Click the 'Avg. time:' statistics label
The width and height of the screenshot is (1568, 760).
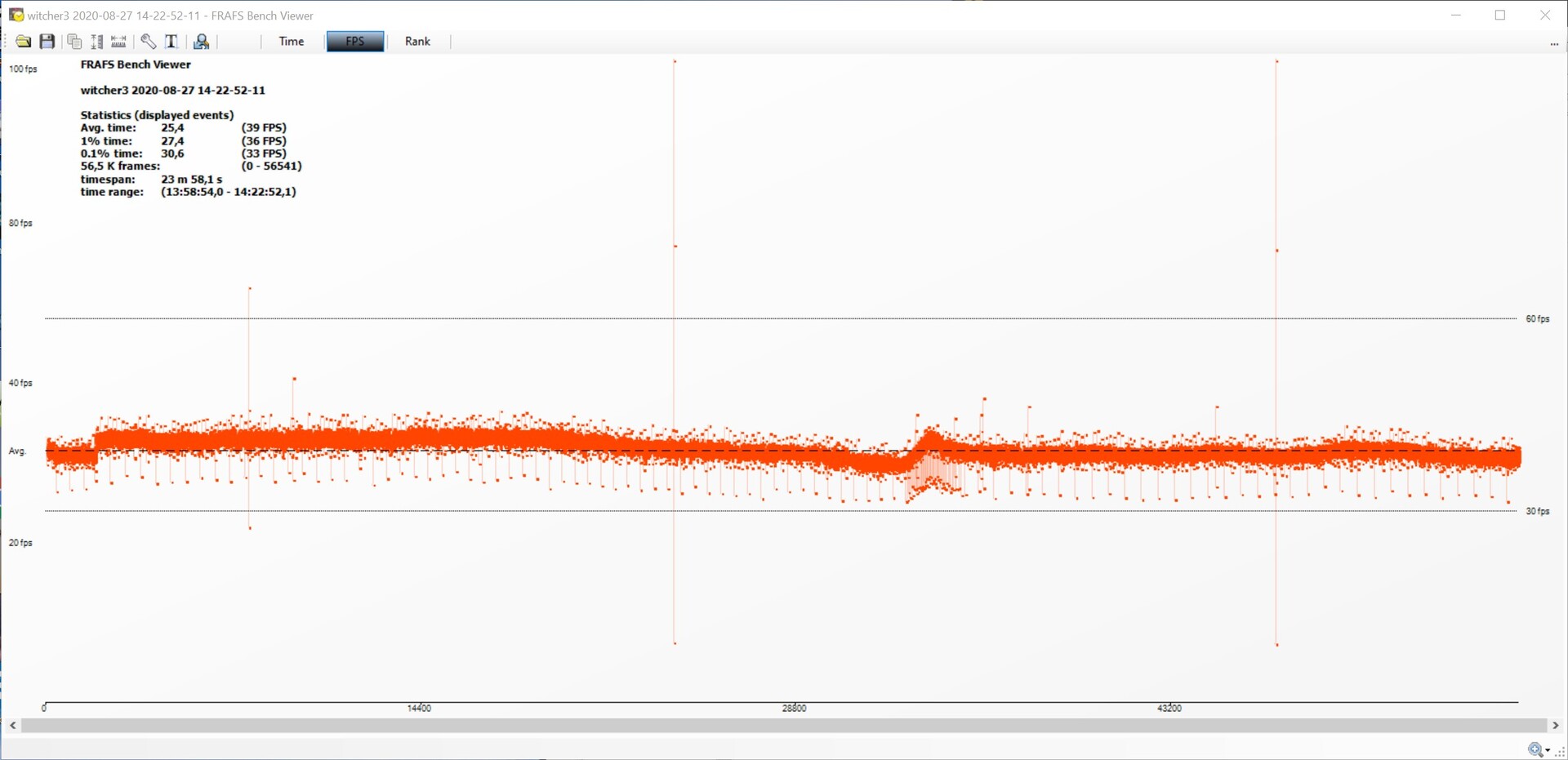109,128
